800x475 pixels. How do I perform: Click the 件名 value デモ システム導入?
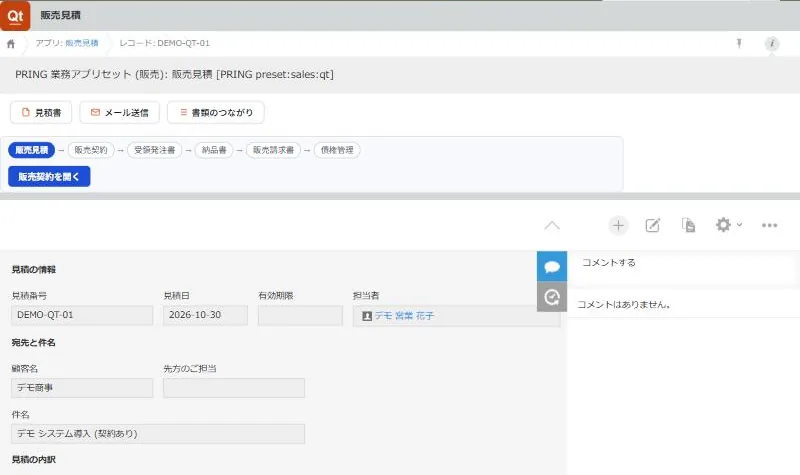click(x=158, y=434)
